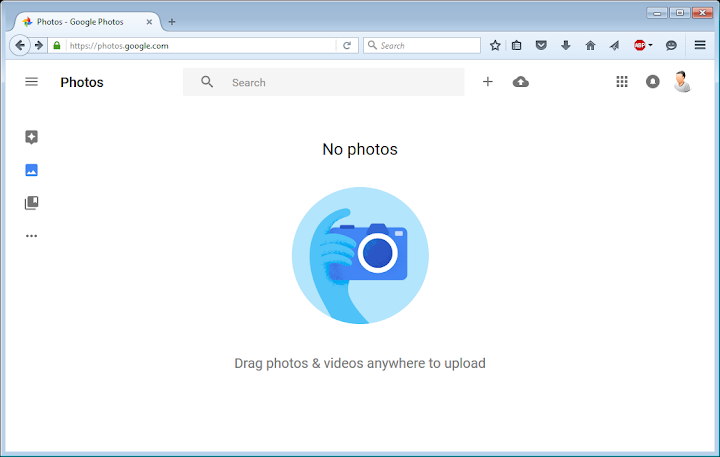Open a new browser tab
The height and width of the screenshot is (457, 720).
pyautogui.click(x=172, y=22)
